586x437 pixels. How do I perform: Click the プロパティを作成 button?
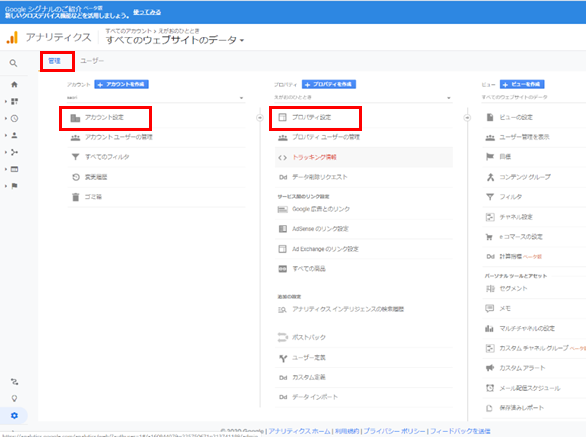[329, 84]
